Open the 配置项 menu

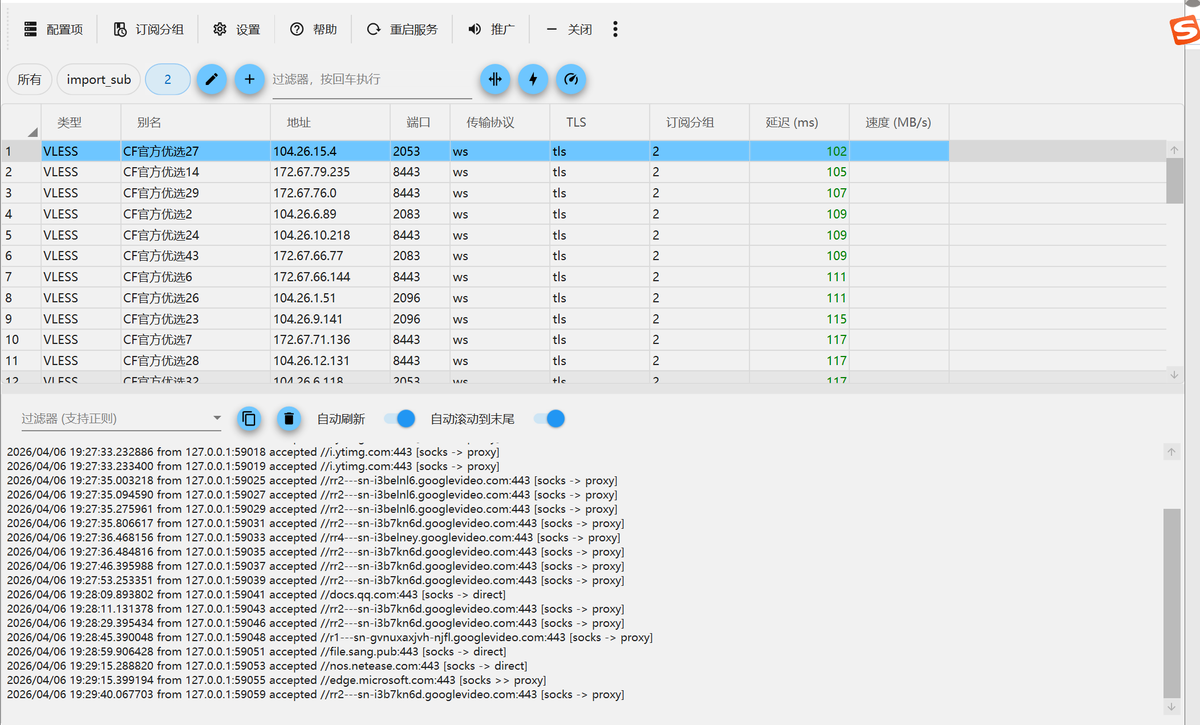[x=53, y=29]
